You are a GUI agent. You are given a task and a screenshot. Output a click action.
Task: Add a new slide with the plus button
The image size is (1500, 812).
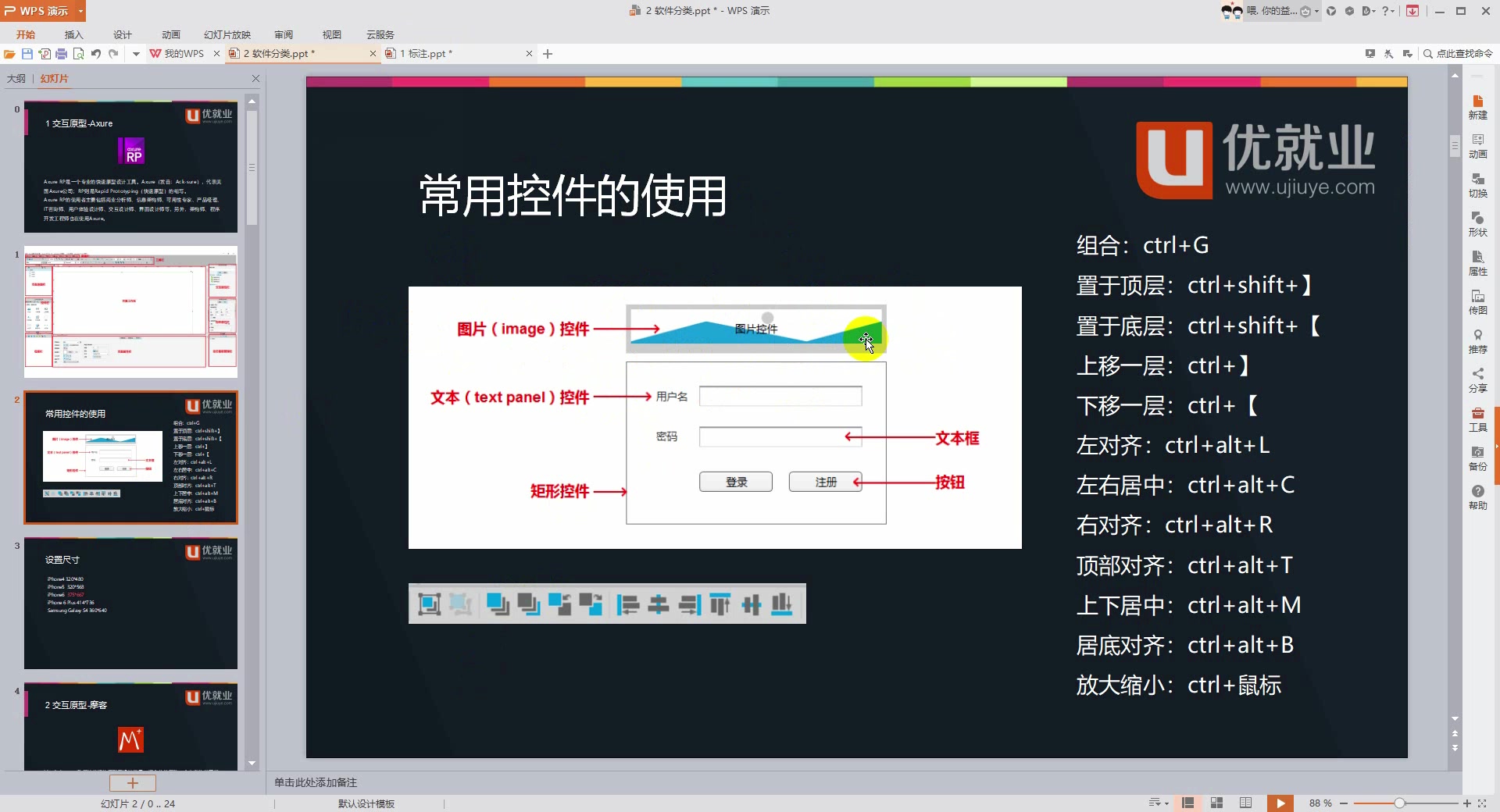(x=132, y=782)
